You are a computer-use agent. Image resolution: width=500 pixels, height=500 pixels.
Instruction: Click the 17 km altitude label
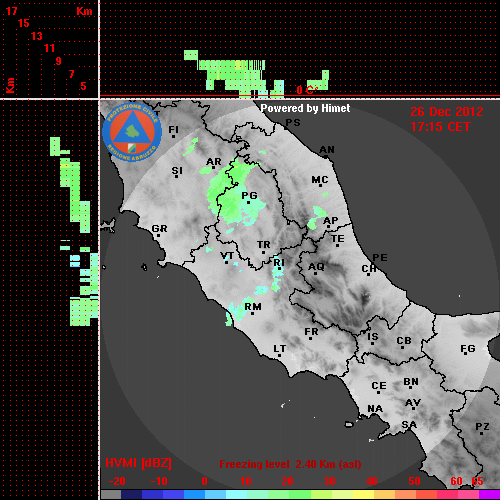coord(11,11)
